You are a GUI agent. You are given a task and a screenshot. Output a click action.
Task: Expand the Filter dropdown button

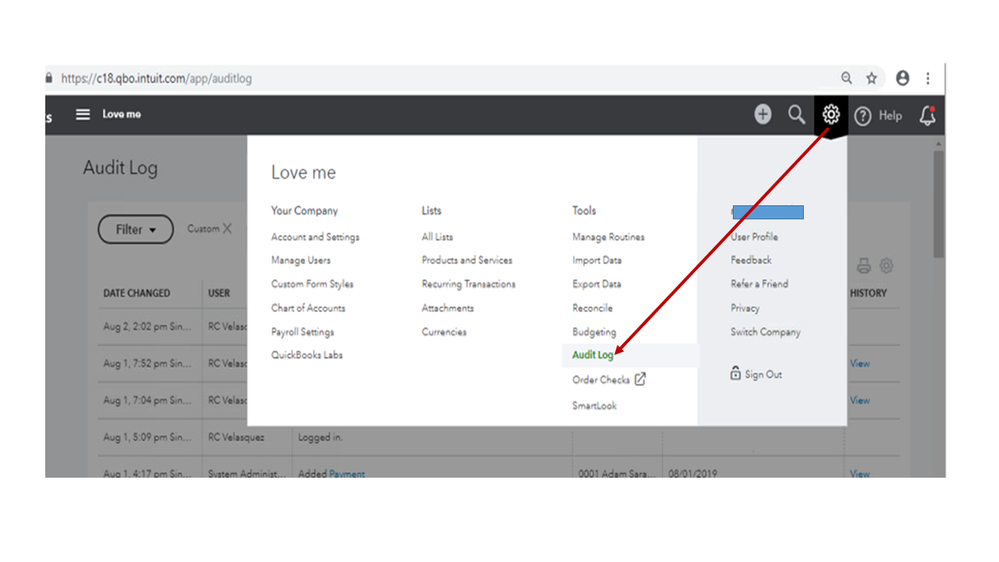(x=135, y=229)
